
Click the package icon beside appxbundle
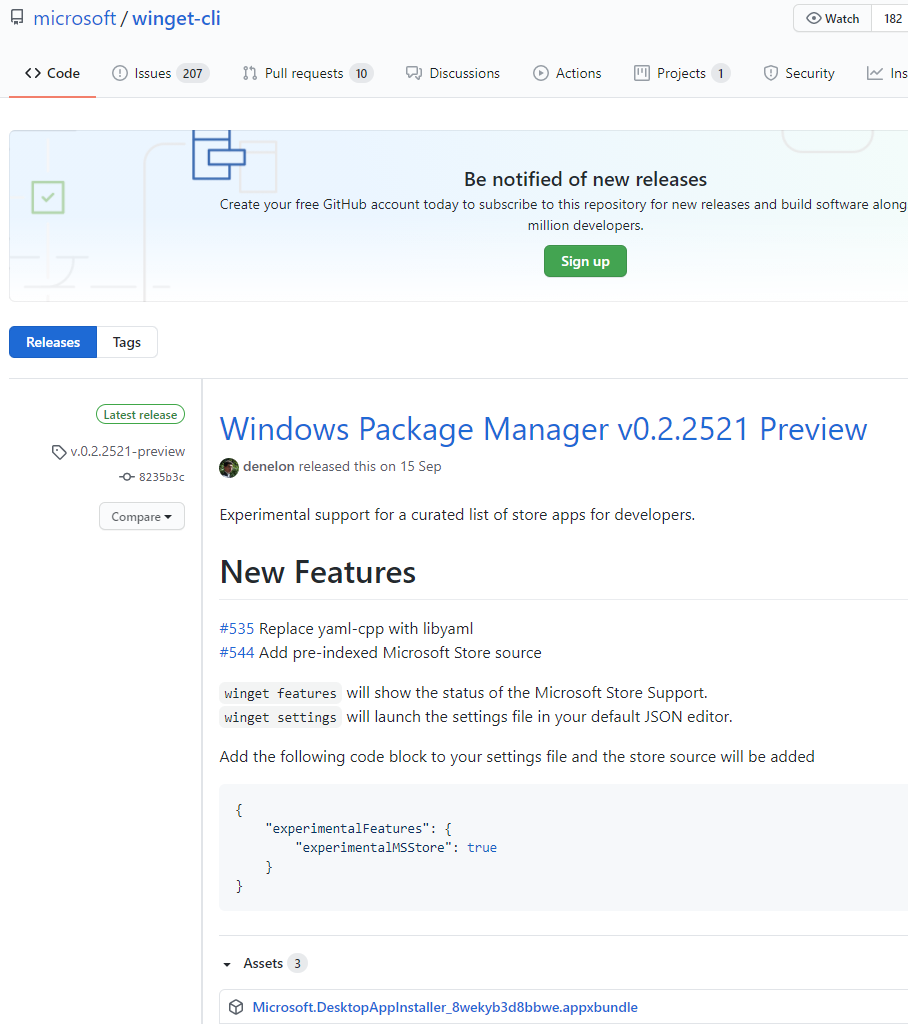click(x=236, y=1007)
